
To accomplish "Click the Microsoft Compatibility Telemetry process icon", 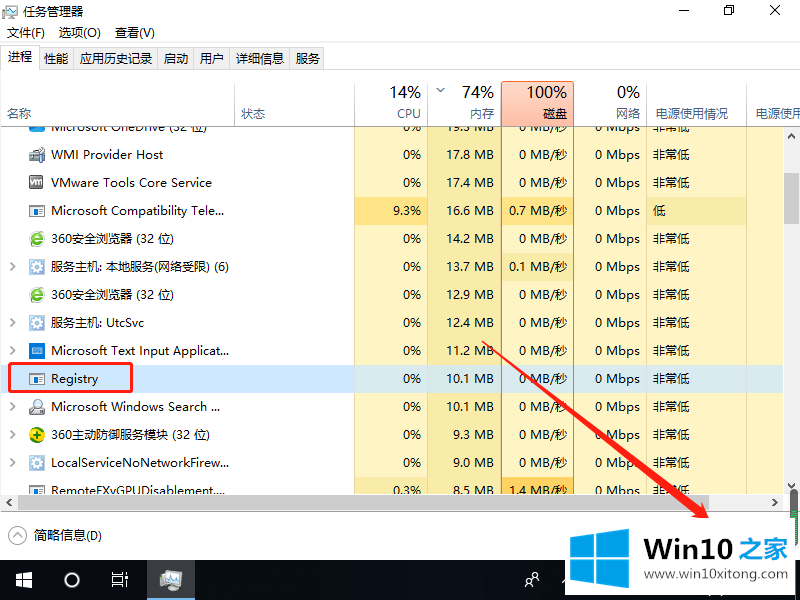I will pos(36,211).
